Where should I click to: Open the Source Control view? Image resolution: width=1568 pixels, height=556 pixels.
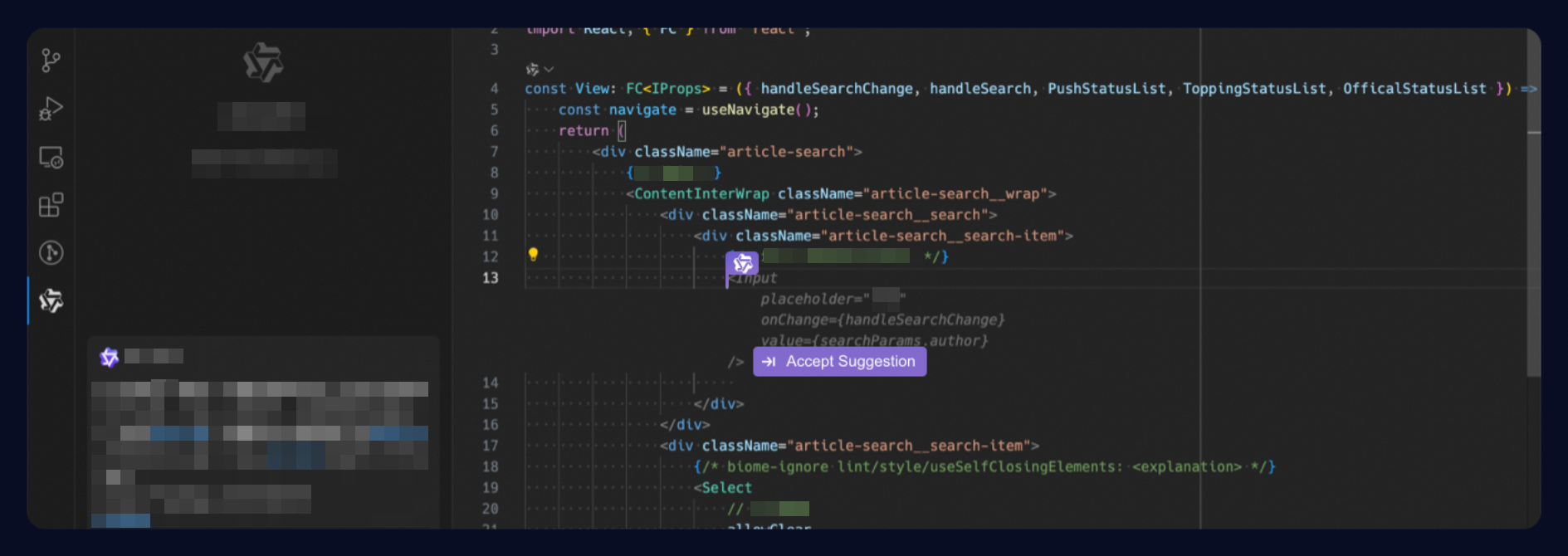pyautogui.click(x=51, y=61)
